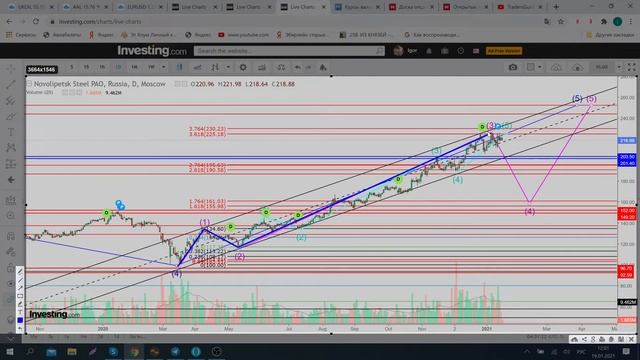Open the www.youtube.com bookmark
This screenshot has width=640, height=360.
[x=243, y=35]
